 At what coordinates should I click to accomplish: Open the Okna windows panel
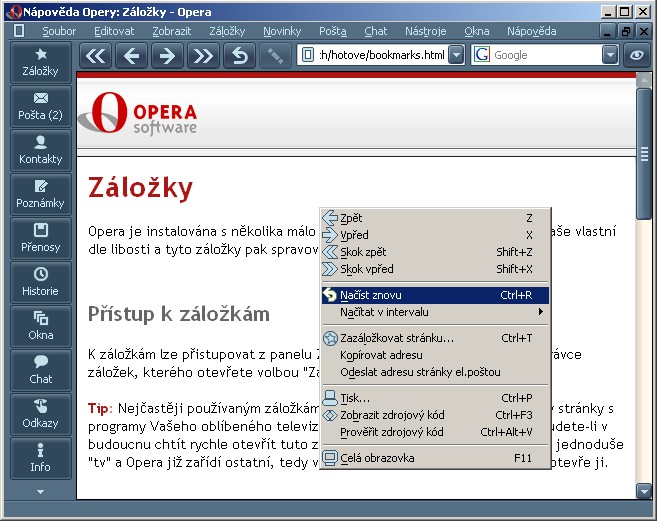[x=41, y=327]
